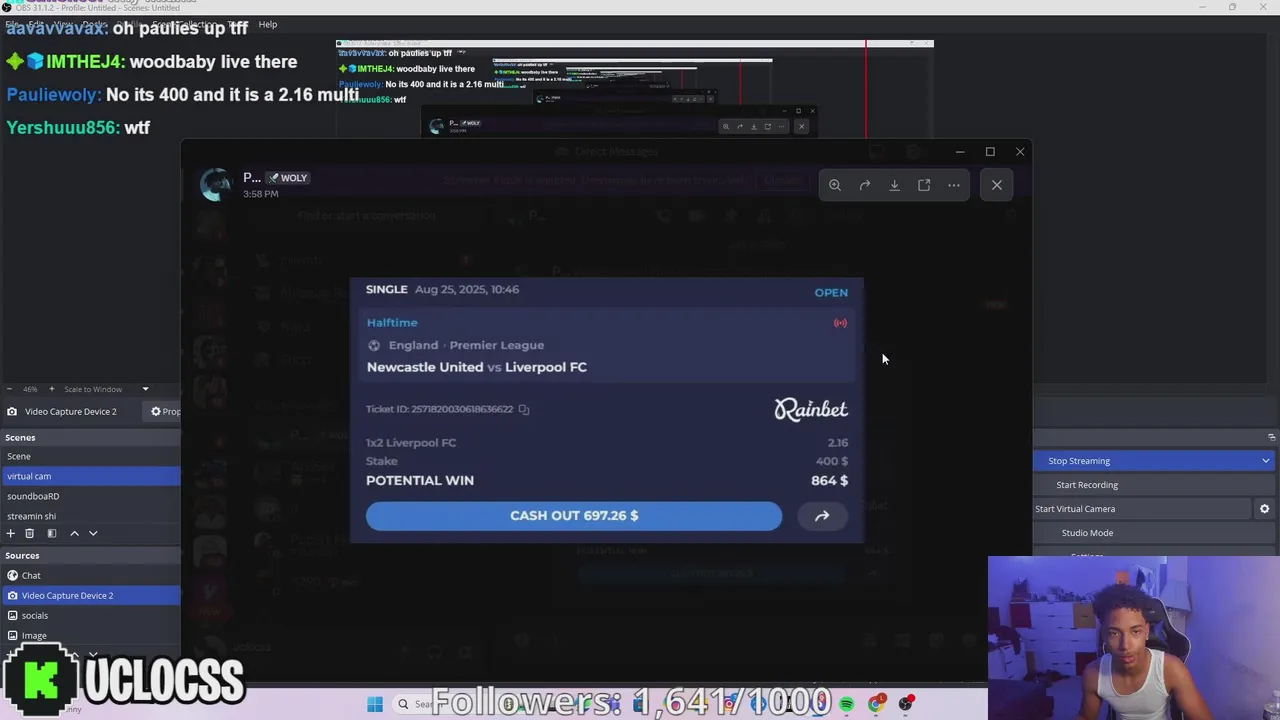Select the socials source
Screen dimensions: 1280x720
[90, 615]
